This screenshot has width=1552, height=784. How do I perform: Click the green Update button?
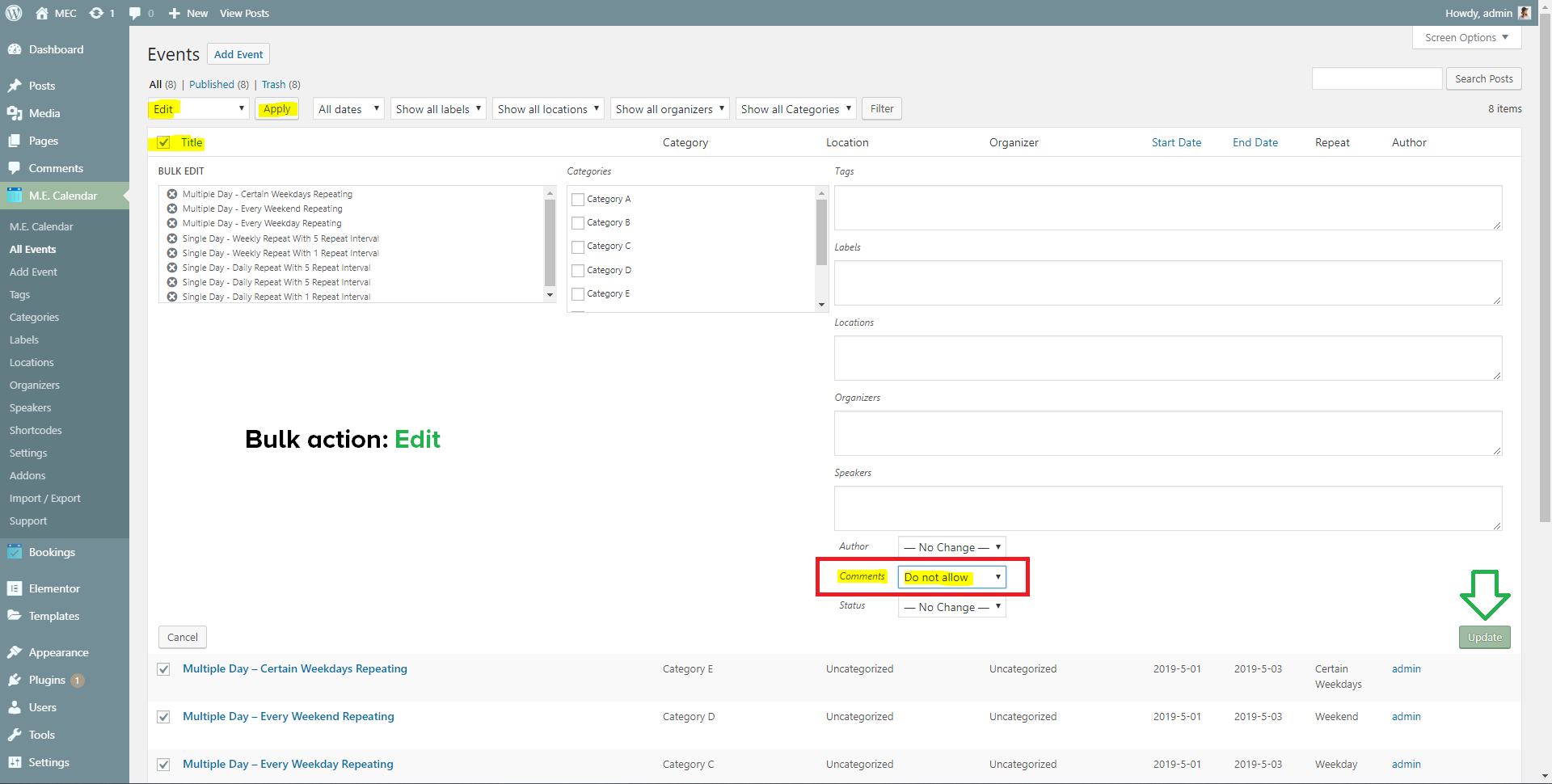(1484, 637)
